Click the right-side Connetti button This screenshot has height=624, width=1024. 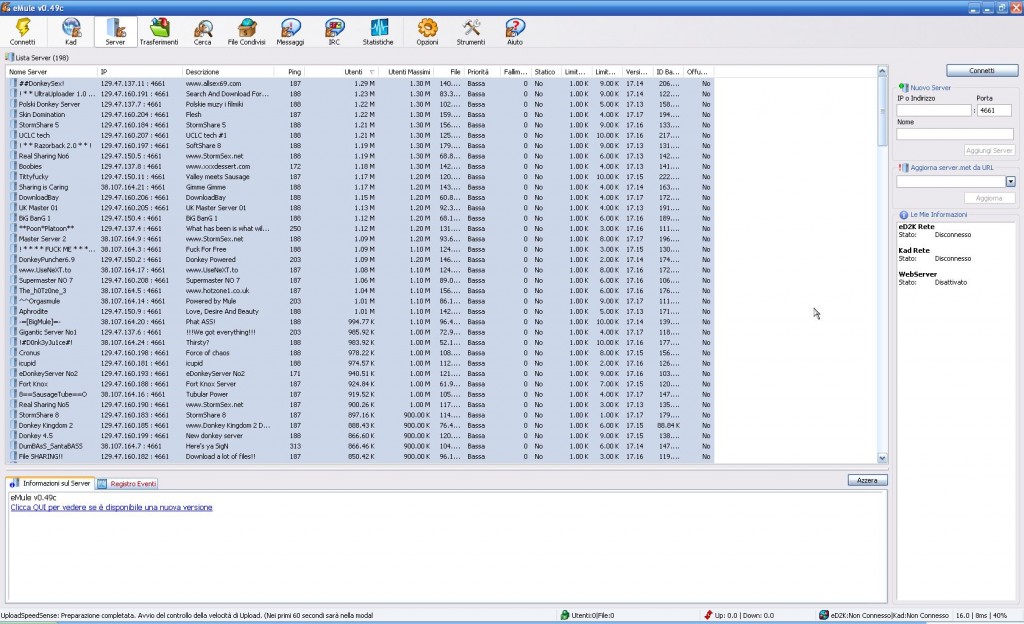[982, 70]
